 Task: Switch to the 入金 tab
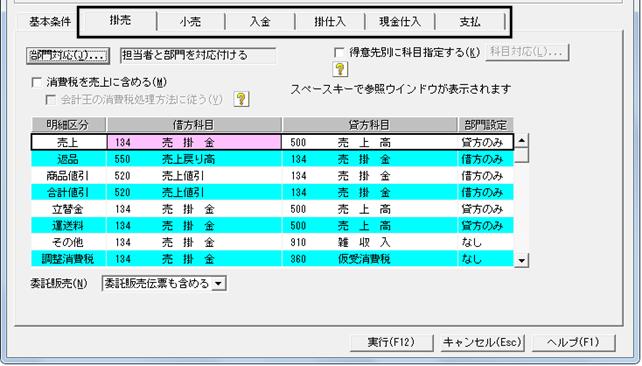[260, 22]
